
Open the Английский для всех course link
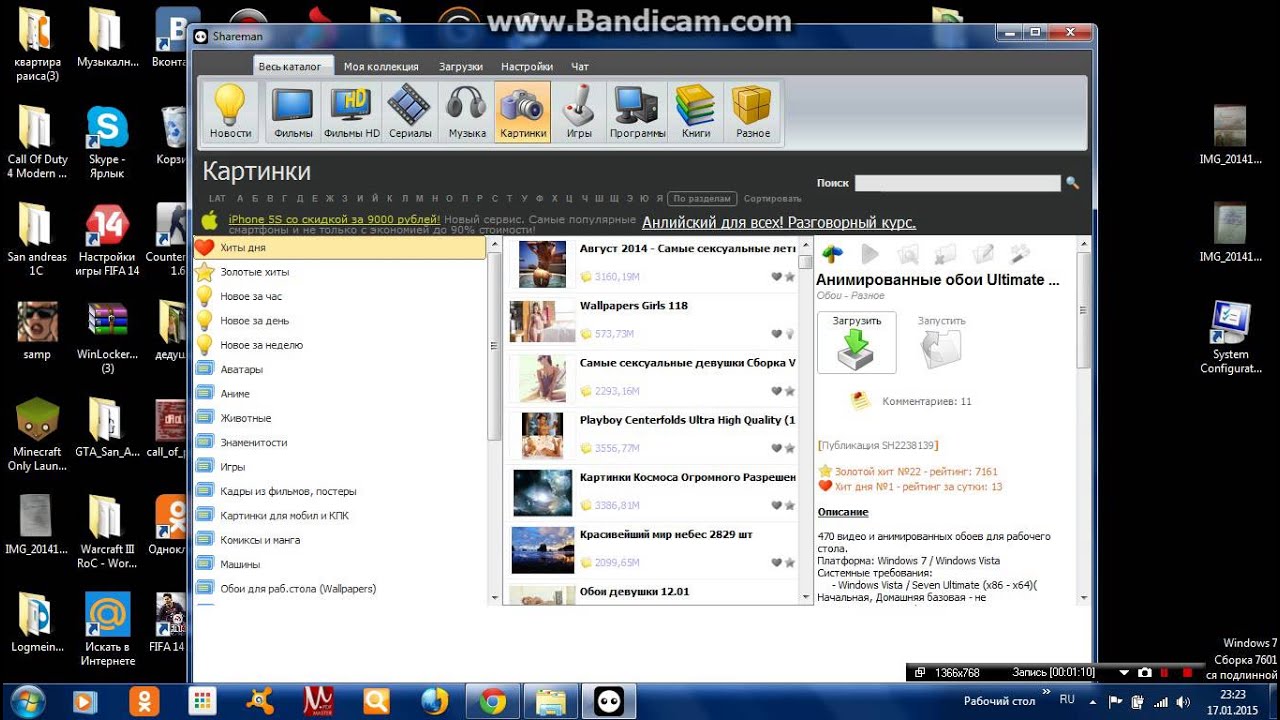(779, 223)
